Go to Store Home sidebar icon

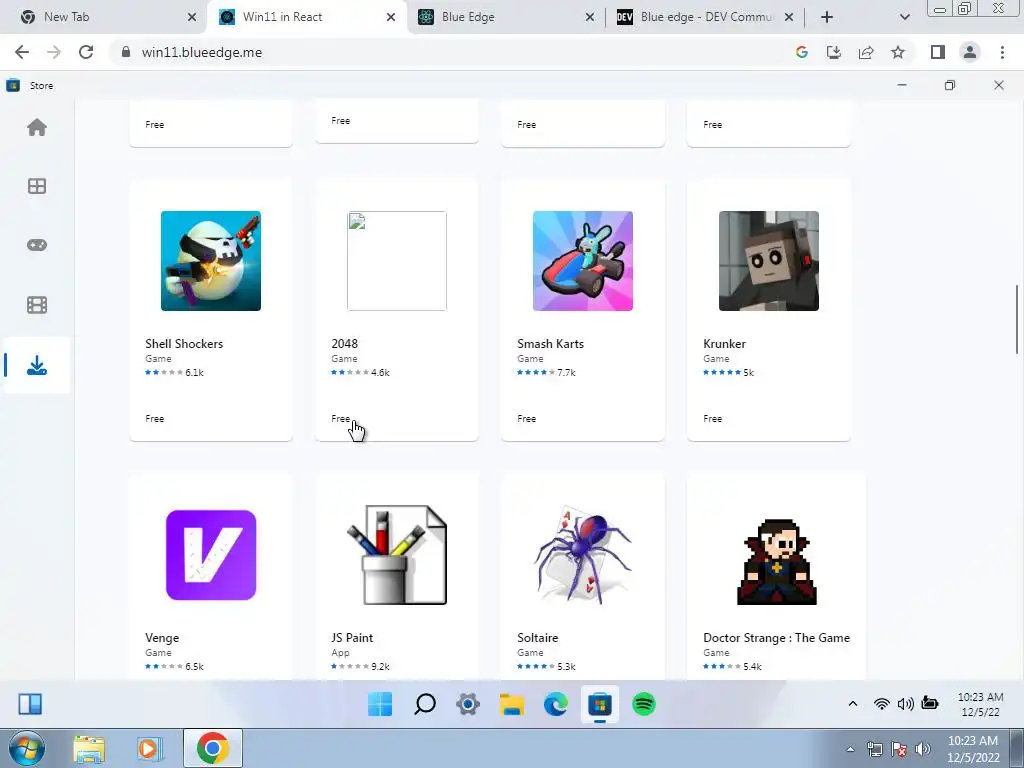point(37,127)
